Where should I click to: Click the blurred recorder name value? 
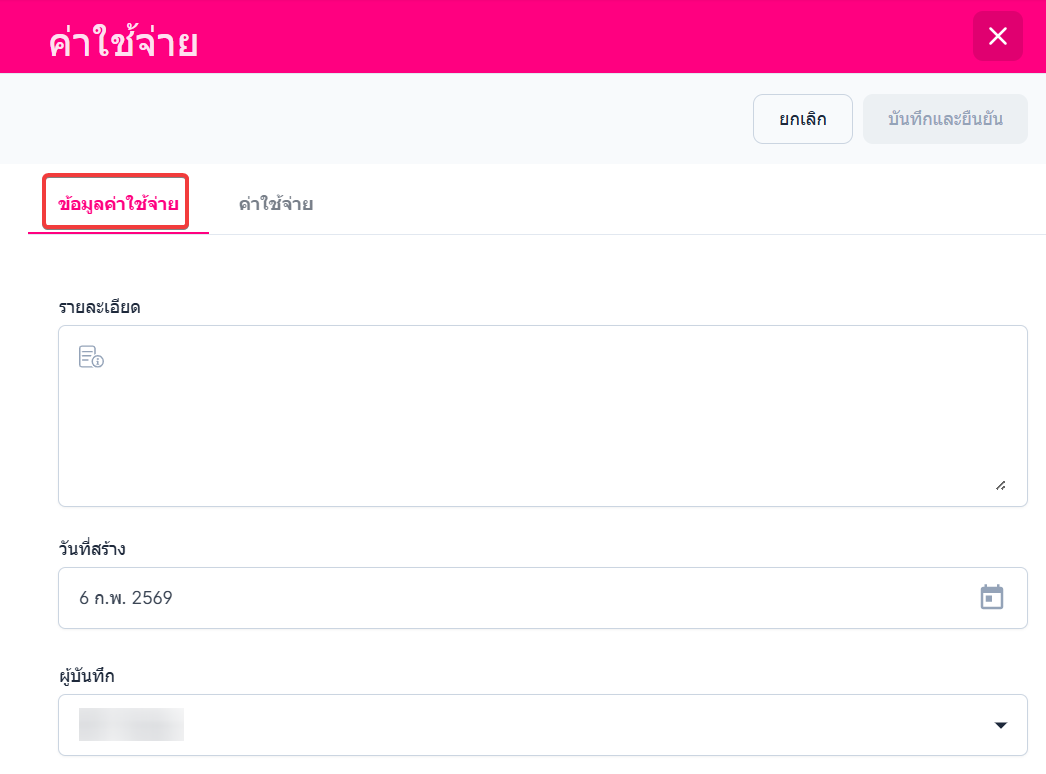click(131, 725)
